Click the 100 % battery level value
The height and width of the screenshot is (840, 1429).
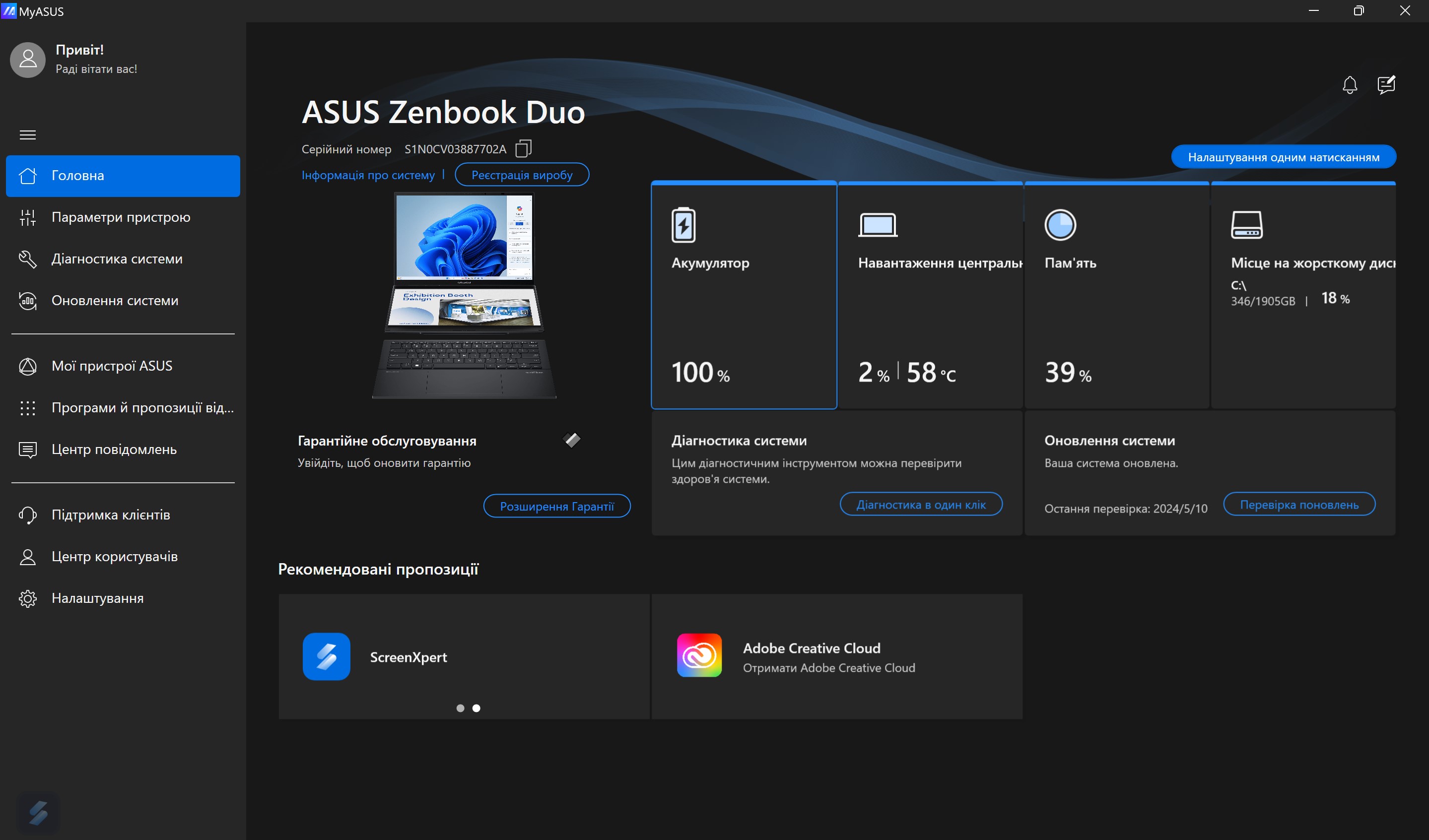[700, 373]
